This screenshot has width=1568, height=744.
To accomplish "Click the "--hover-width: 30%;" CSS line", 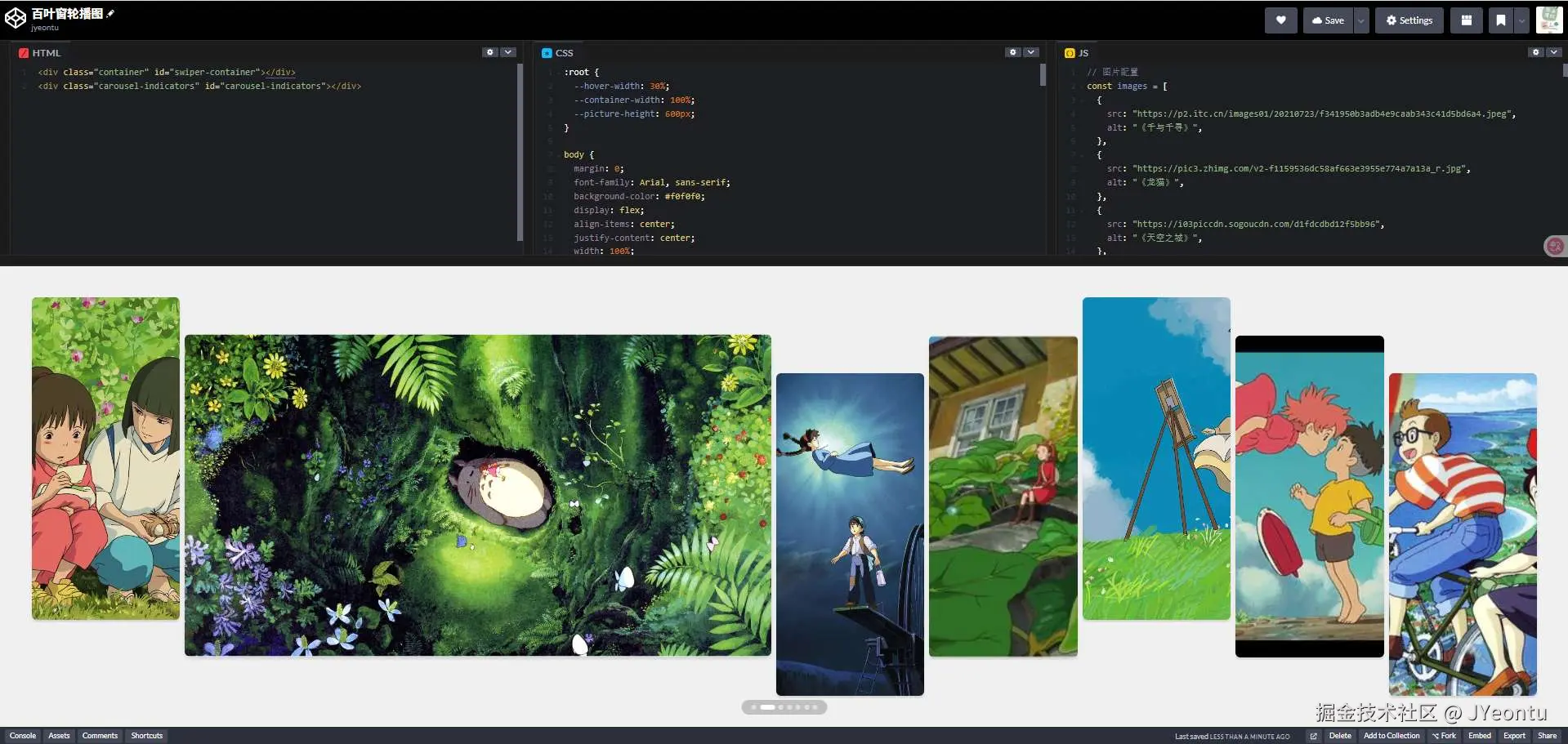I will click(x=621, y=86).
